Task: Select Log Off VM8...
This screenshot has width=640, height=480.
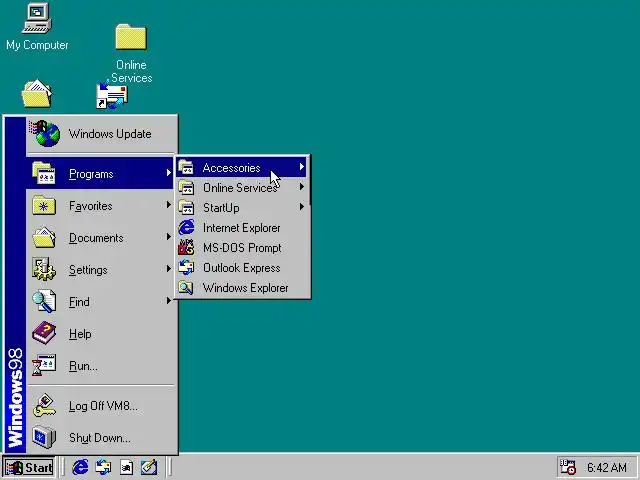Action: point(102,405)
